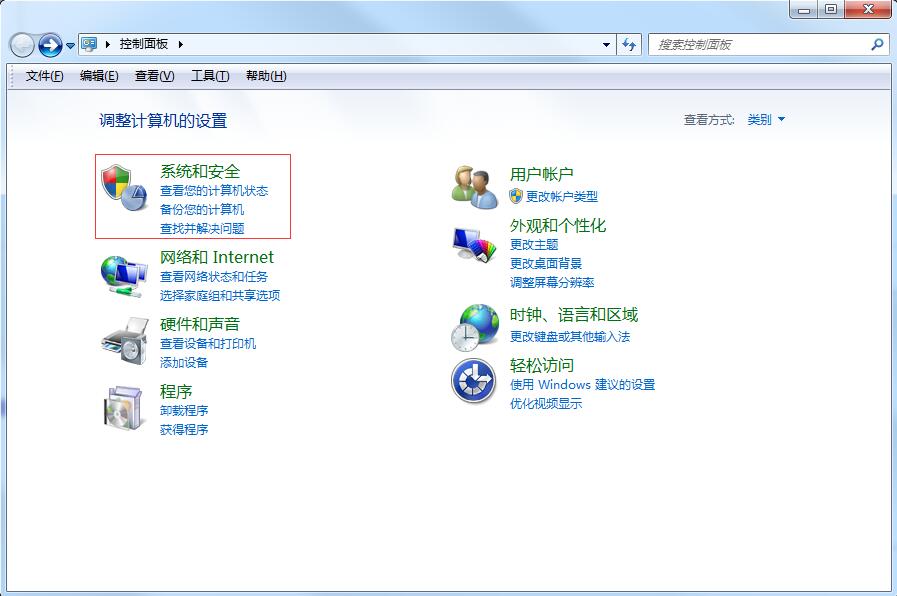Click 更改键盘或其他输入法 link

coord(570,336)
